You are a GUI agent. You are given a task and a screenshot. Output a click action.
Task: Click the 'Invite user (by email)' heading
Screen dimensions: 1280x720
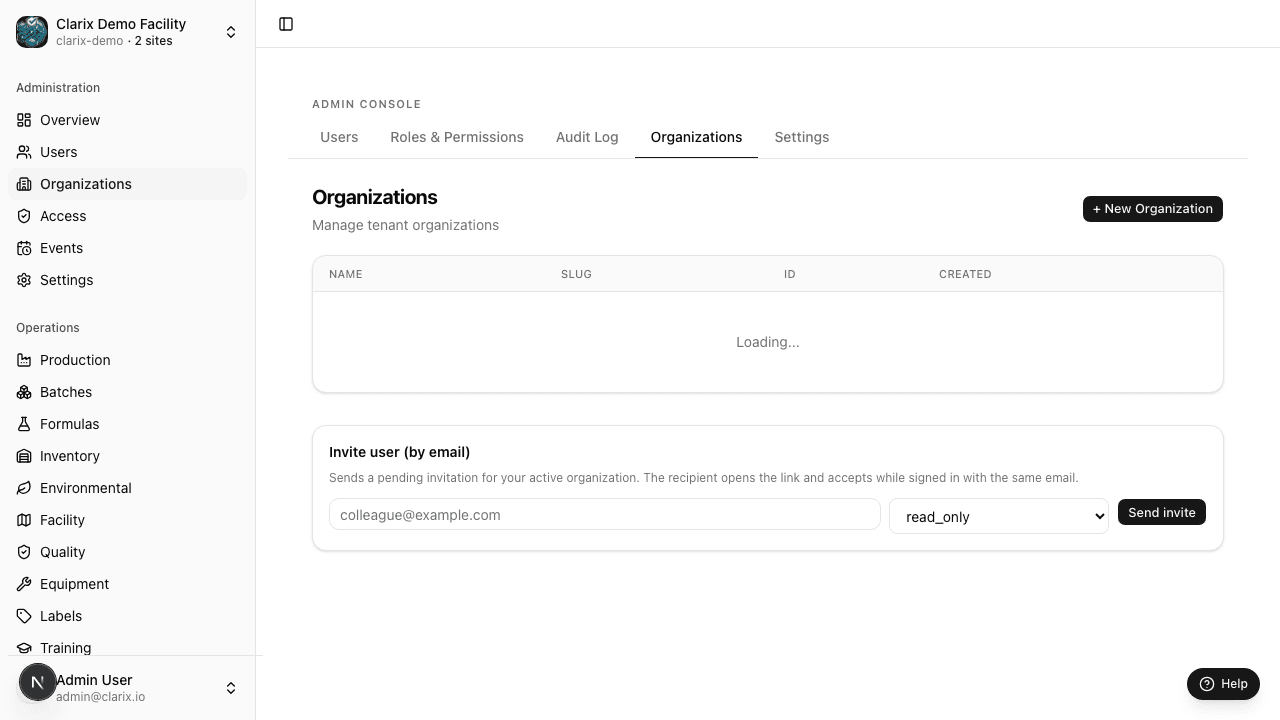click(x=399, y=452)
